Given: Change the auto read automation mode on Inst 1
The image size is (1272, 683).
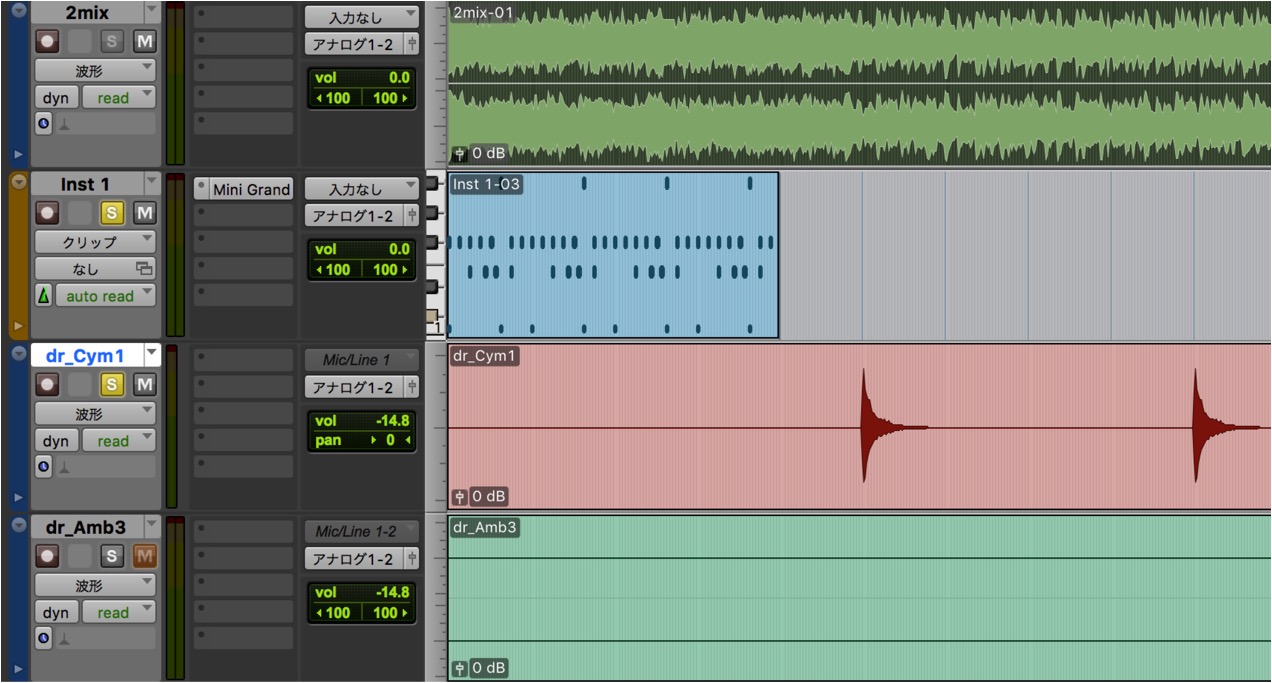Looking at the screenshot, I should click(106, 296).
